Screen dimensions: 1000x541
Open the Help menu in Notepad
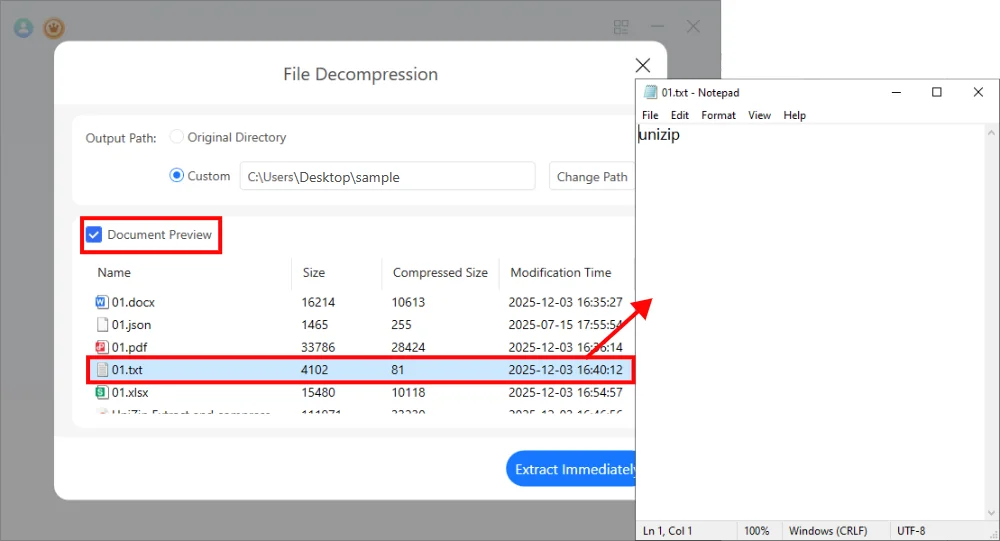click(794, 116)
